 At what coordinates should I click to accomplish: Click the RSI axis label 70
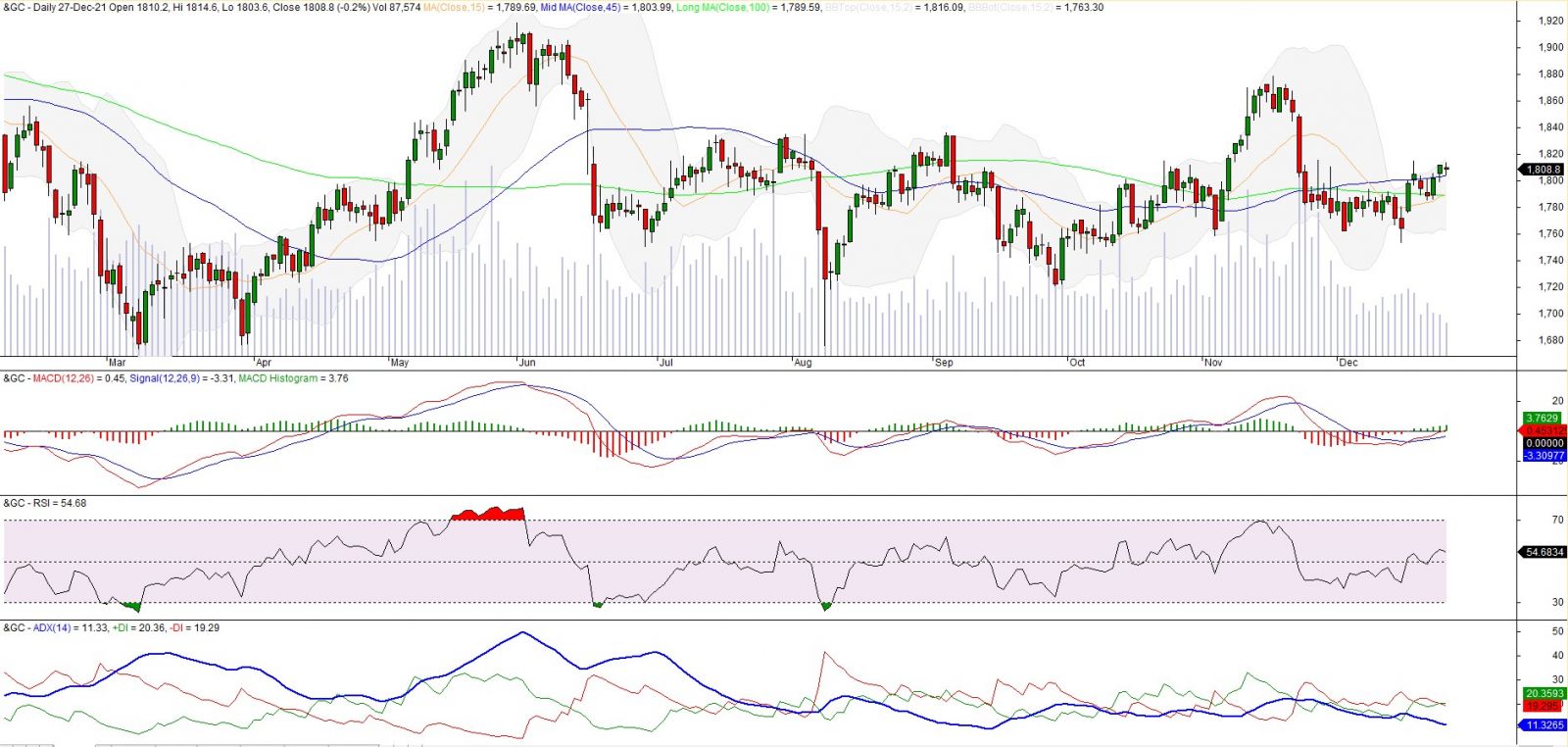[1558, 520]
